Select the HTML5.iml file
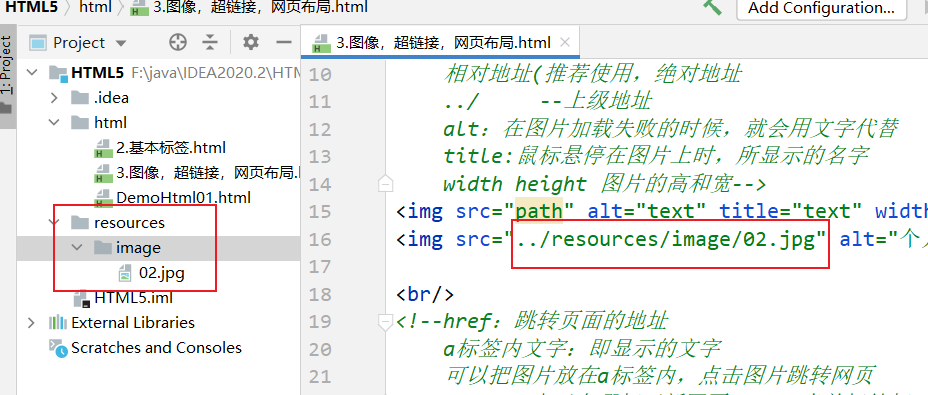The height and width of the screenshot is (395, 928). (x=133, y=298)
